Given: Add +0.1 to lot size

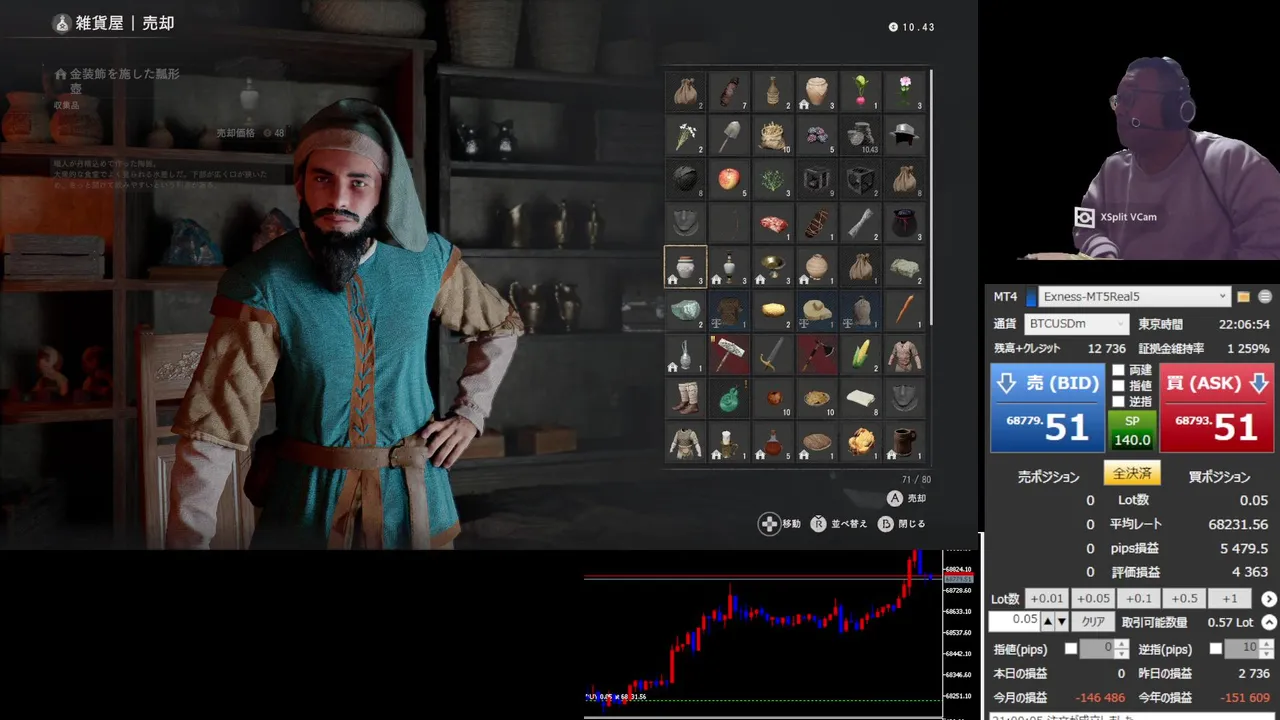Looking at the screenshot, I should click(1138, 599).
